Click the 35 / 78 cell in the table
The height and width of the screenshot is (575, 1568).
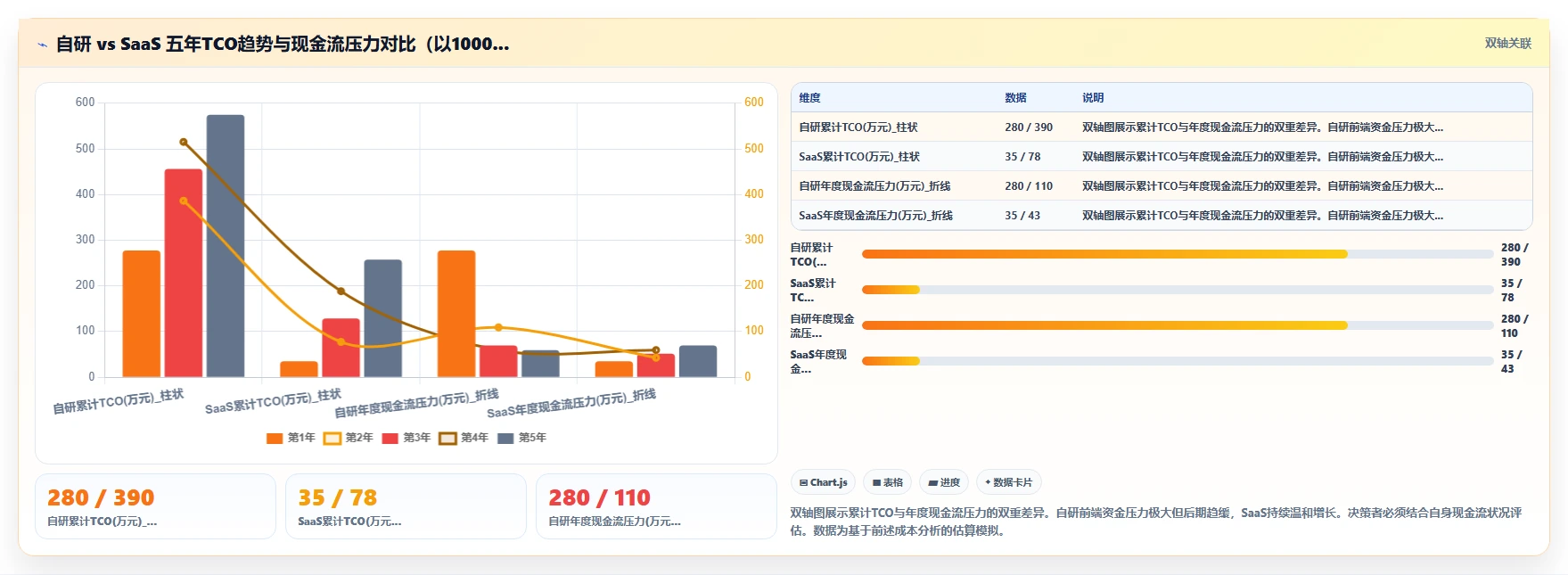click(1022, 157)
